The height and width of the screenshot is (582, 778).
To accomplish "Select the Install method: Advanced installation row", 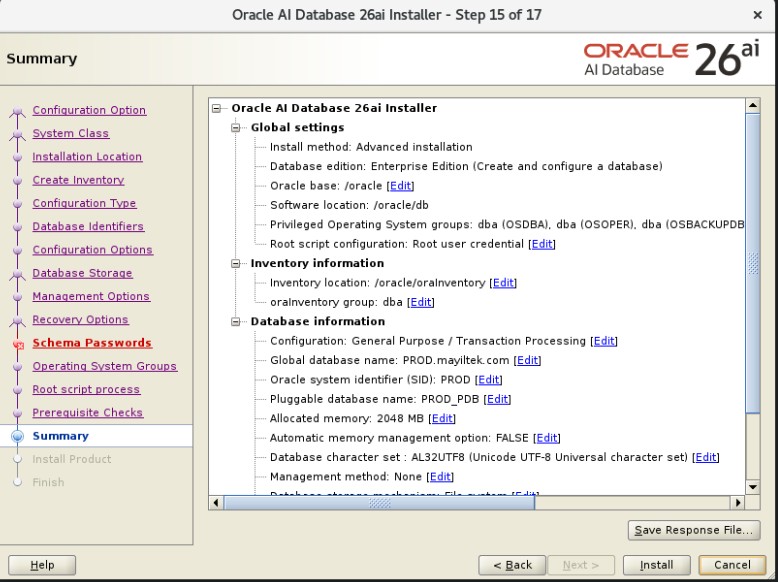I will pyautogui.click(x=371, y=147).
